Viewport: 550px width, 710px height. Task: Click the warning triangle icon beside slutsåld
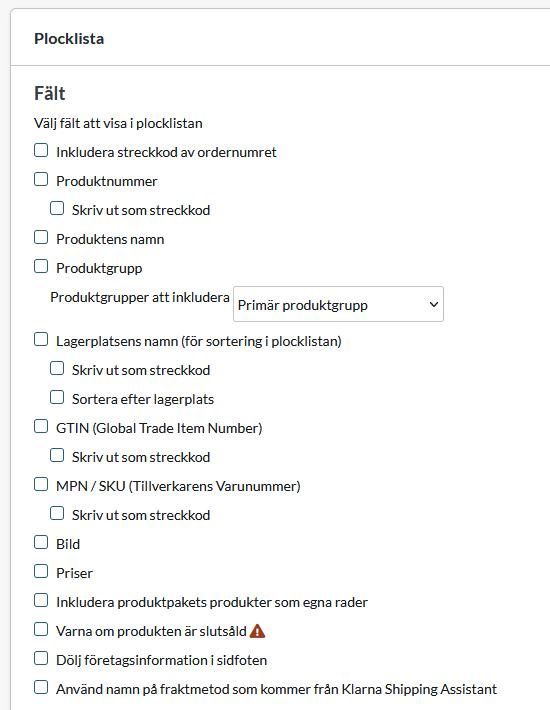point(257,631)
